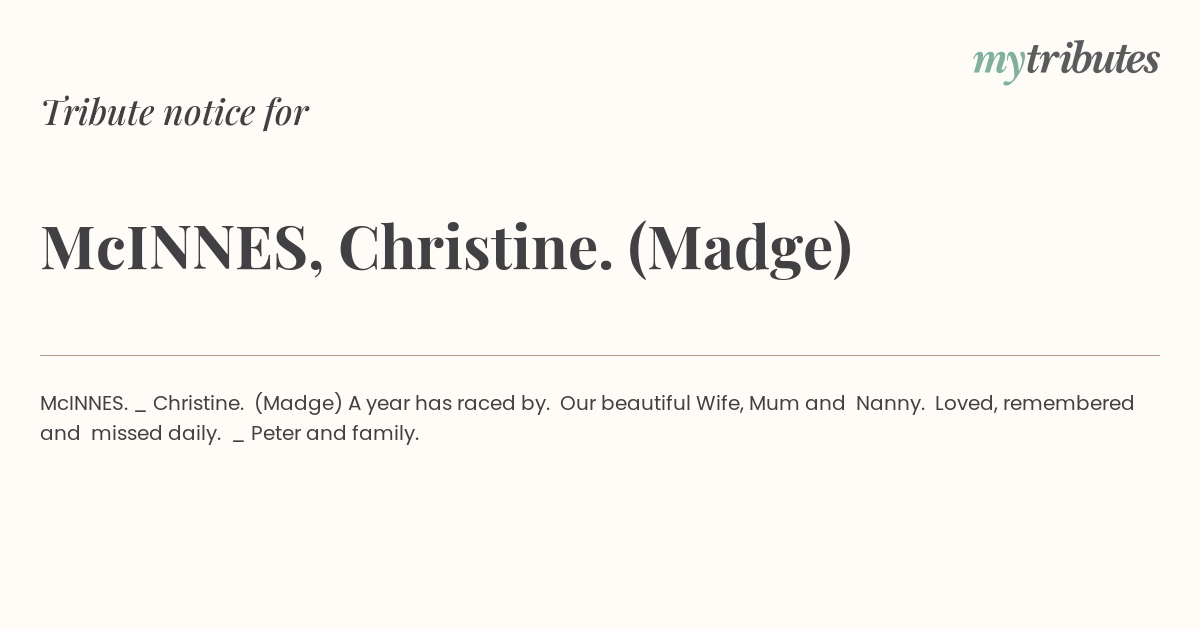Click the word "Nanny." in the notice
1200x630 pixels.
(890, 404)
